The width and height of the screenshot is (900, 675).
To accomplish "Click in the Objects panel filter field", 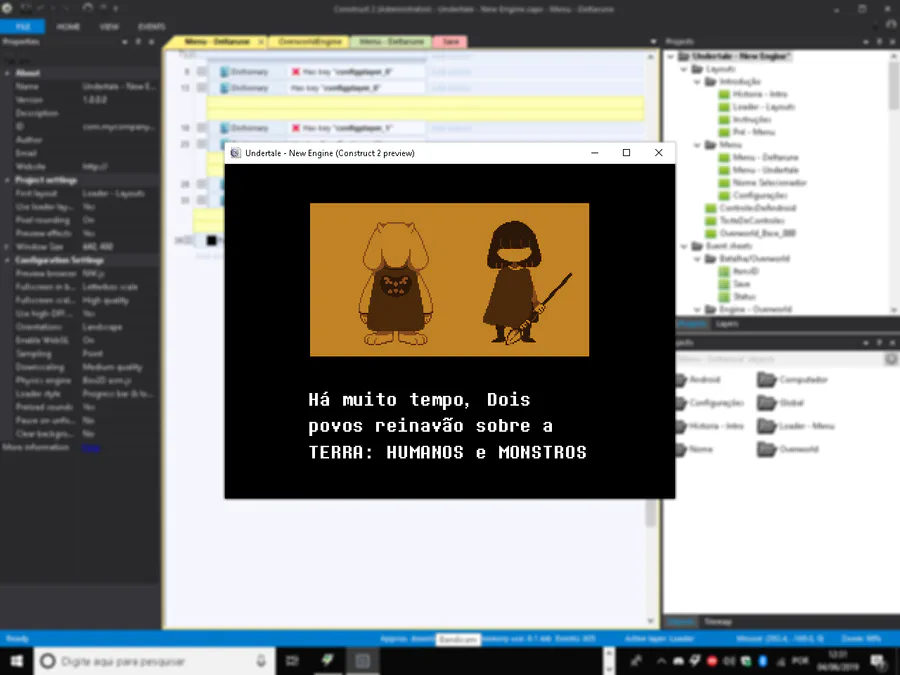I will [779, 359].
